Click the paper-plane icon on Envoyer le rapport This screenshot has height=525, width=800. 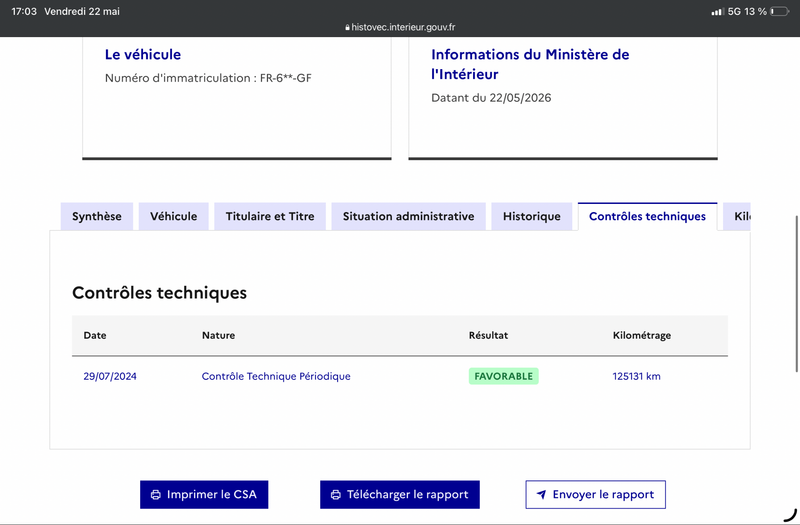541,494
